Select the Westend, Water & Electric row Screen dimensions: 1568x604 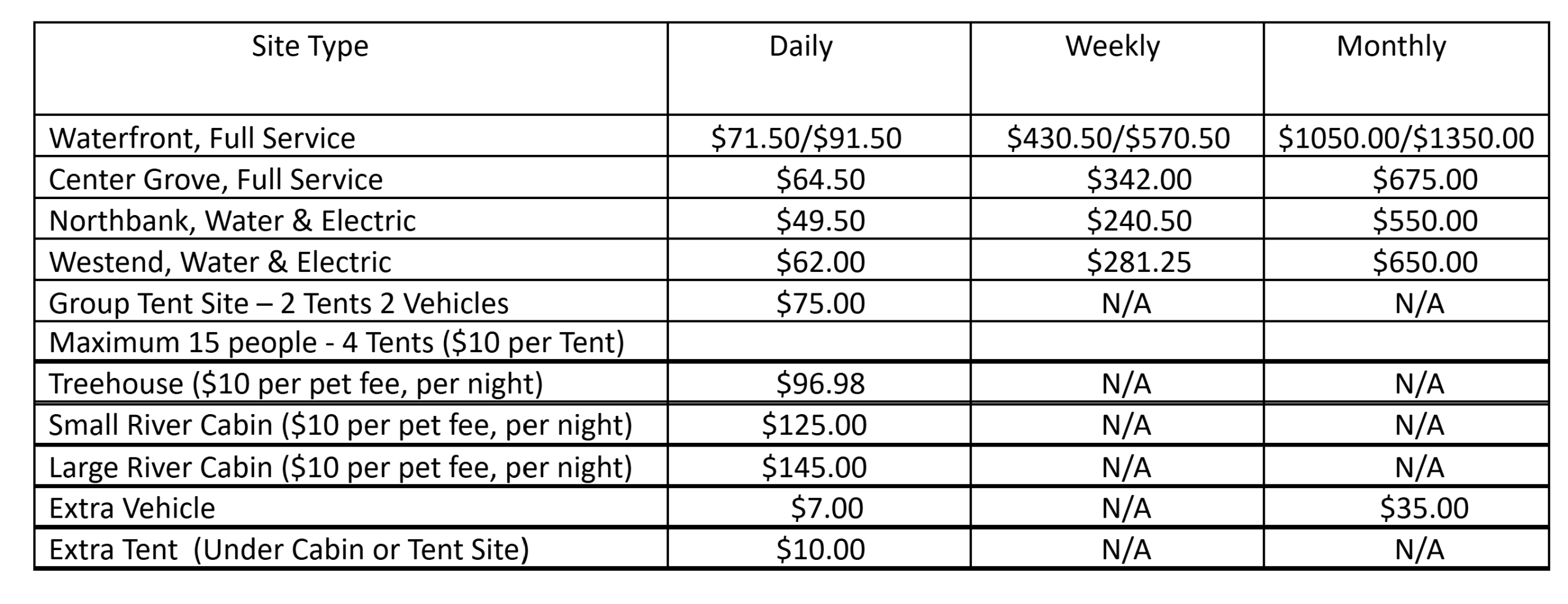[220, 262]
